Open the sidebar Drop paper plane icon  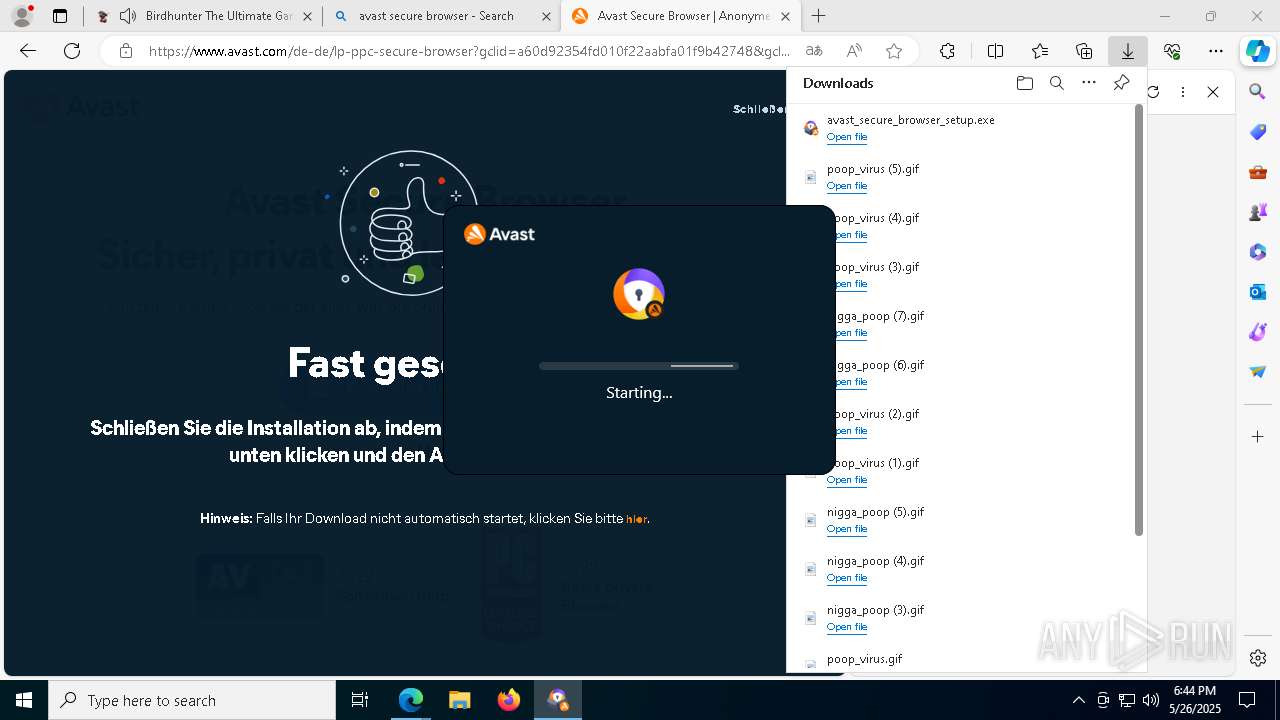click(1258, 372)
